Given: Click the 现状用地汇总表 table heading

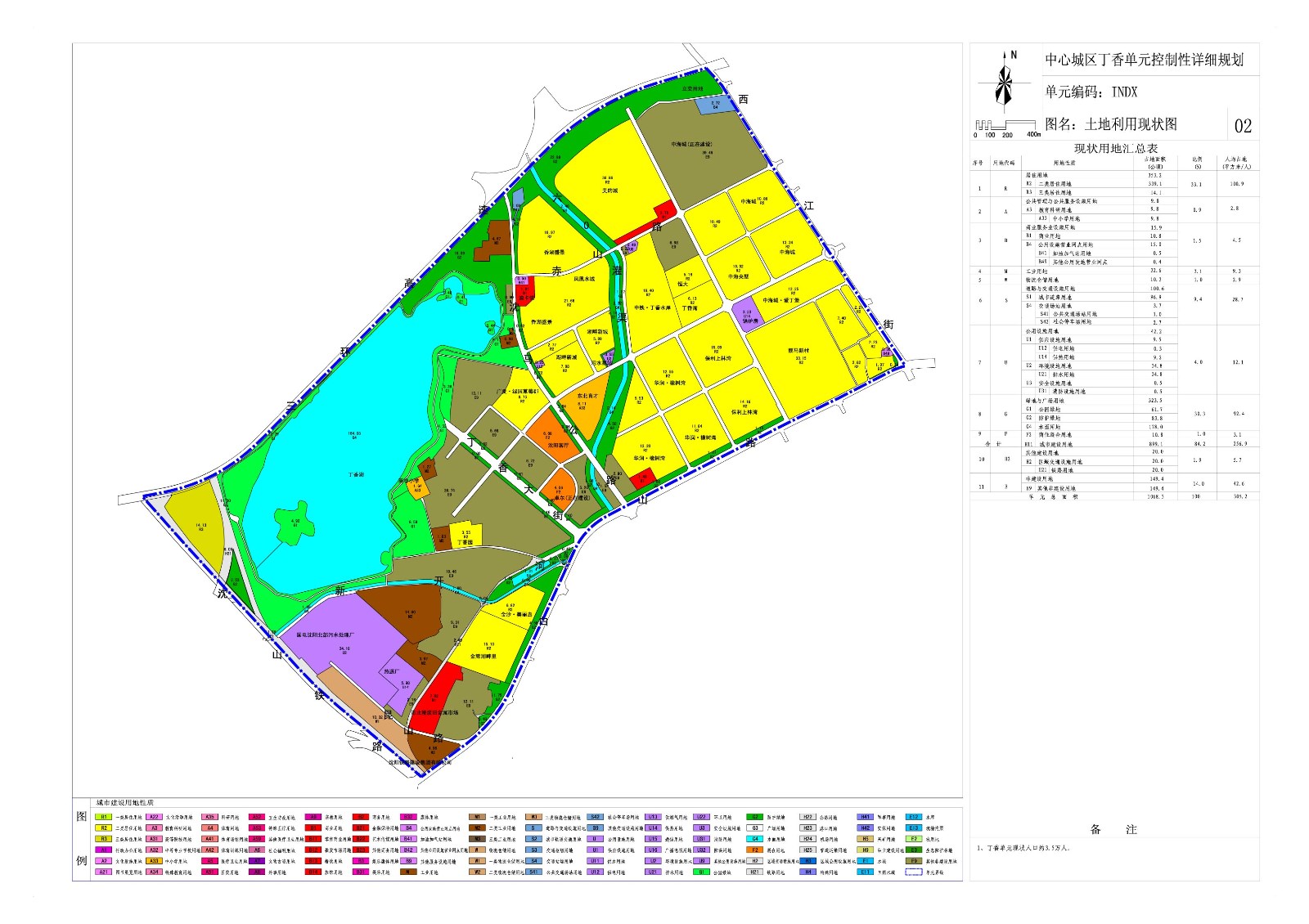Looking at the screenshot, I should click(x=1116, y=149).
